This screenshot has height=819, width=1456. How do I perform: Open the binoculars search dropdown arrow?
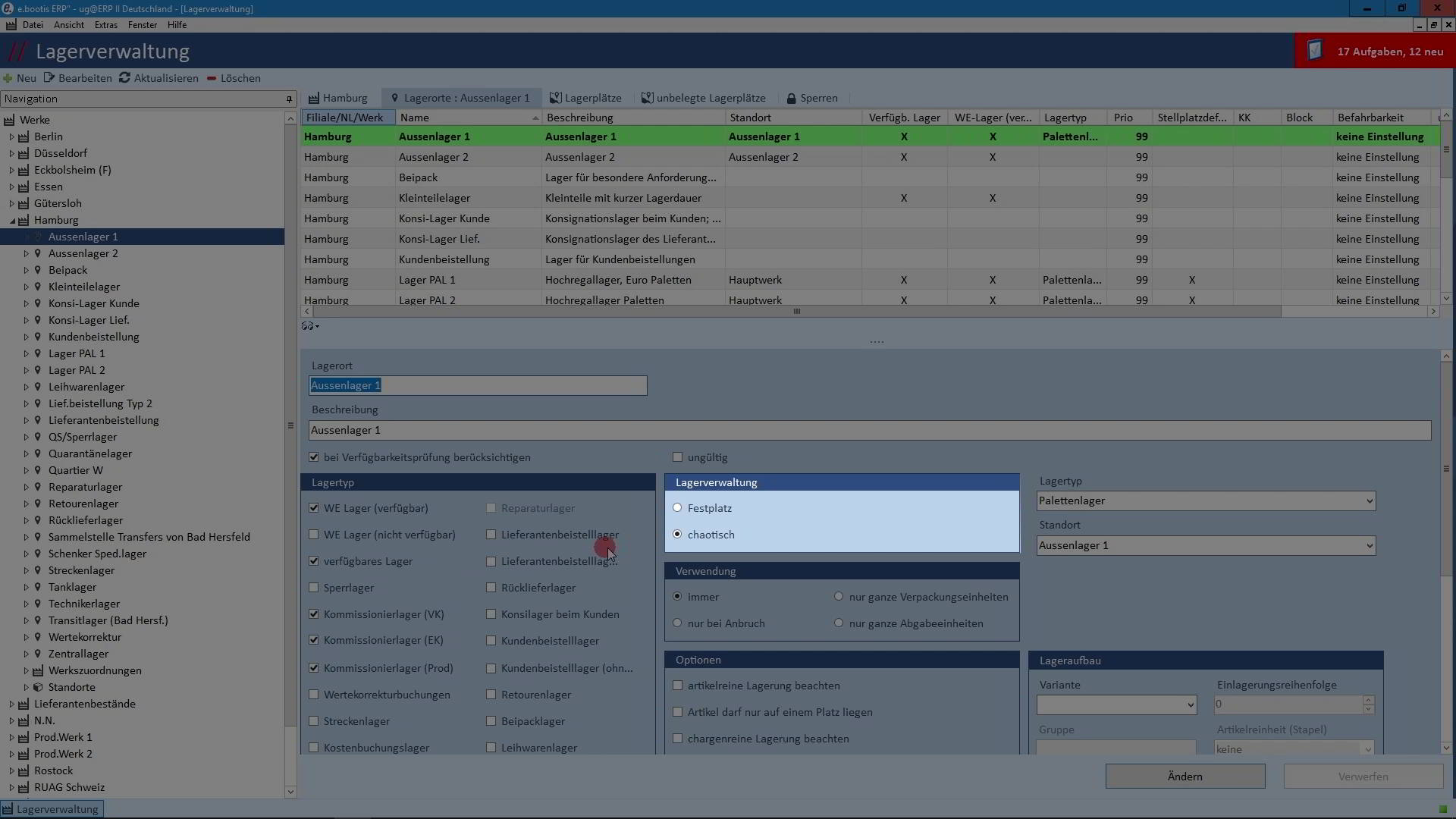[317, 327]
